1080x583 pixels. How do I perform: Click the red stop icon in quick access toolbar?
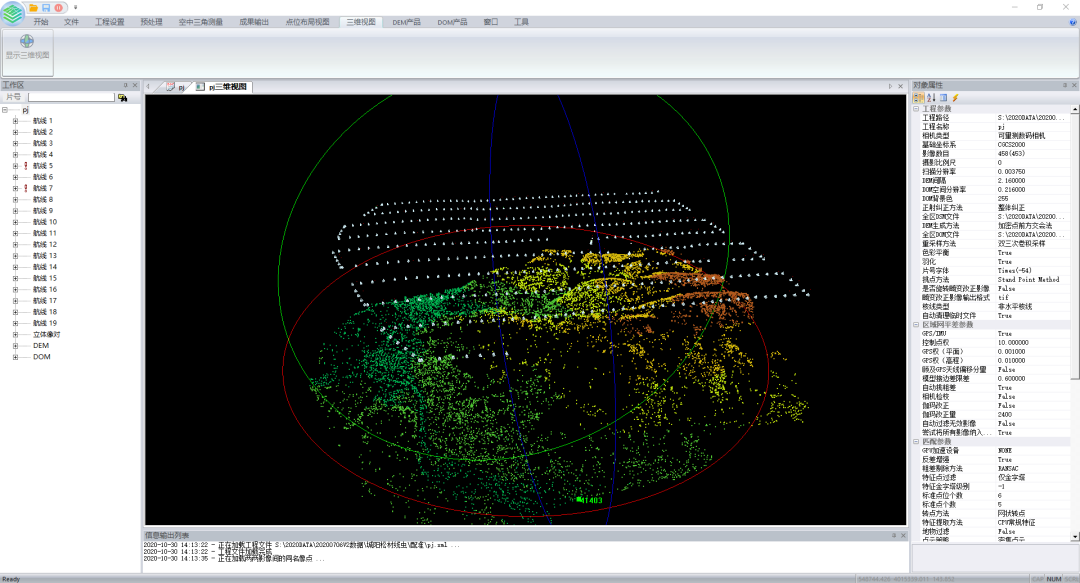click(59, 7)
